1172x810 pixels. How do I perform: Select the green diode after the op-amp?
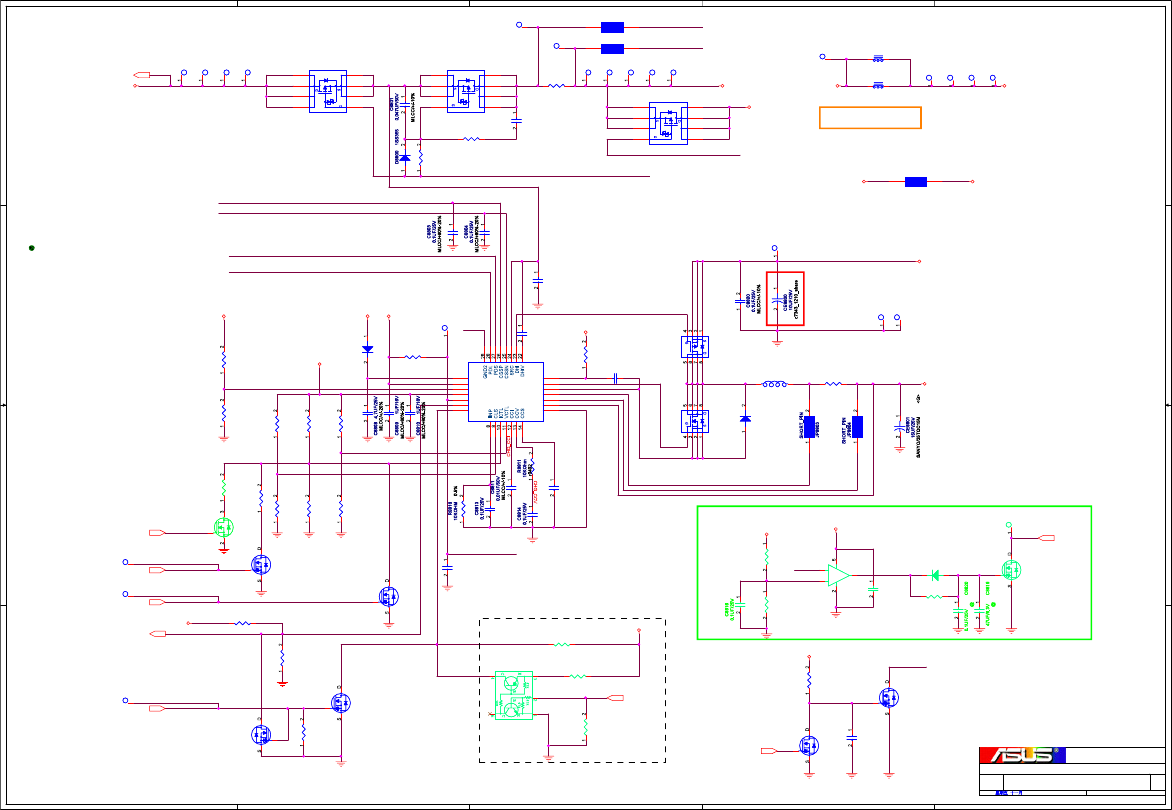click(x=934, y=575)
